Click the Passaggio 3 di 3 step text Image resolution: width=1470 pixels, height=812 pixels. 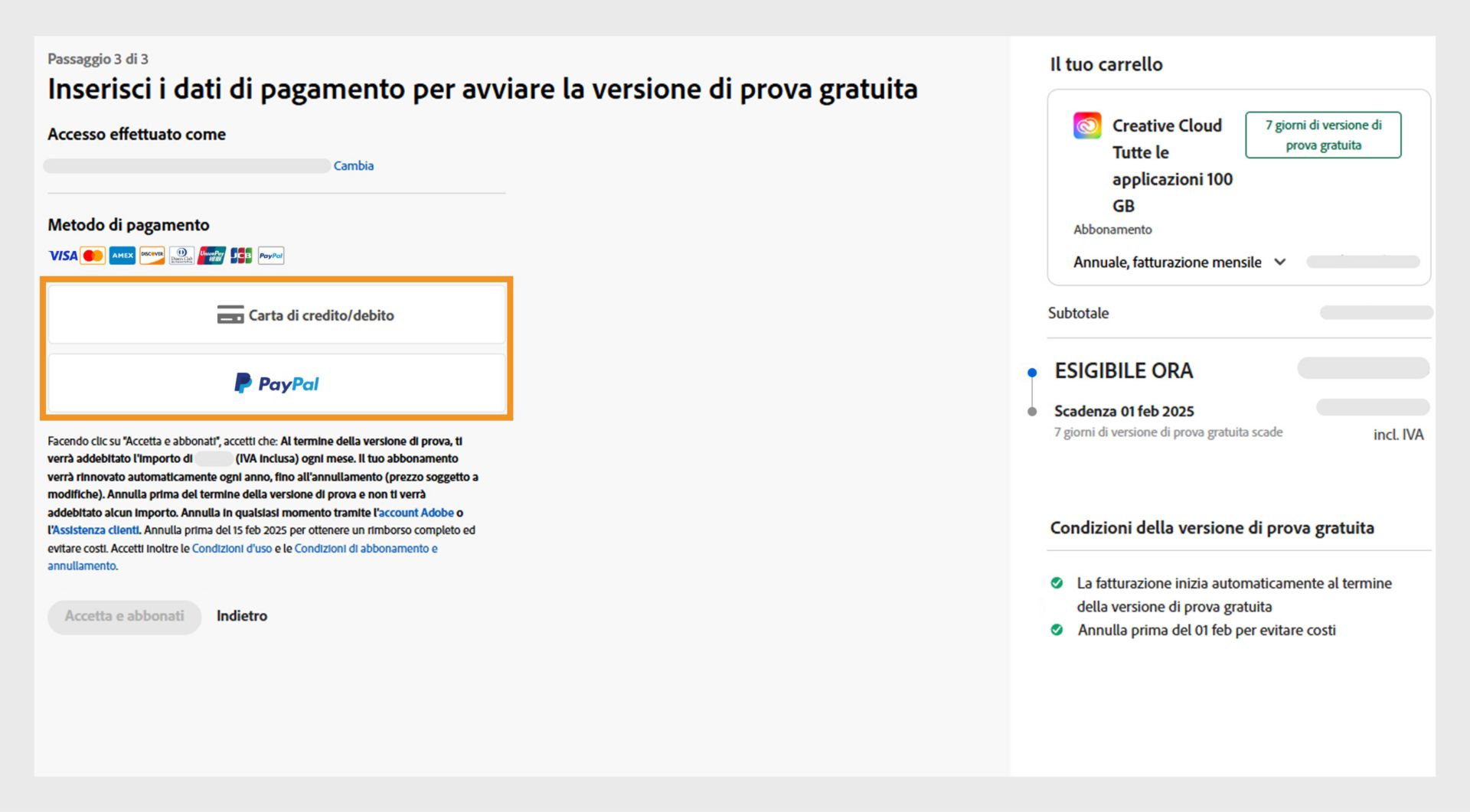(x=98, y=59)
